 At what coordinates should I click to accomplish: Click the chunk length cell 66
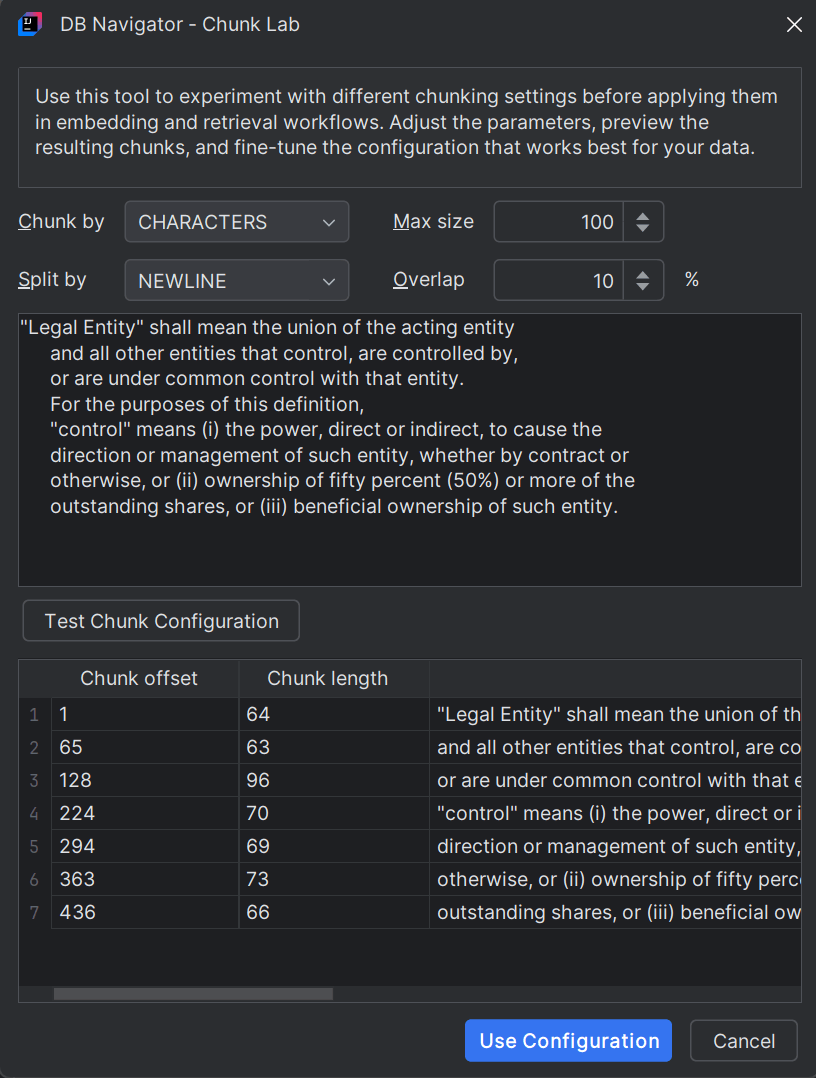(334, 912)
